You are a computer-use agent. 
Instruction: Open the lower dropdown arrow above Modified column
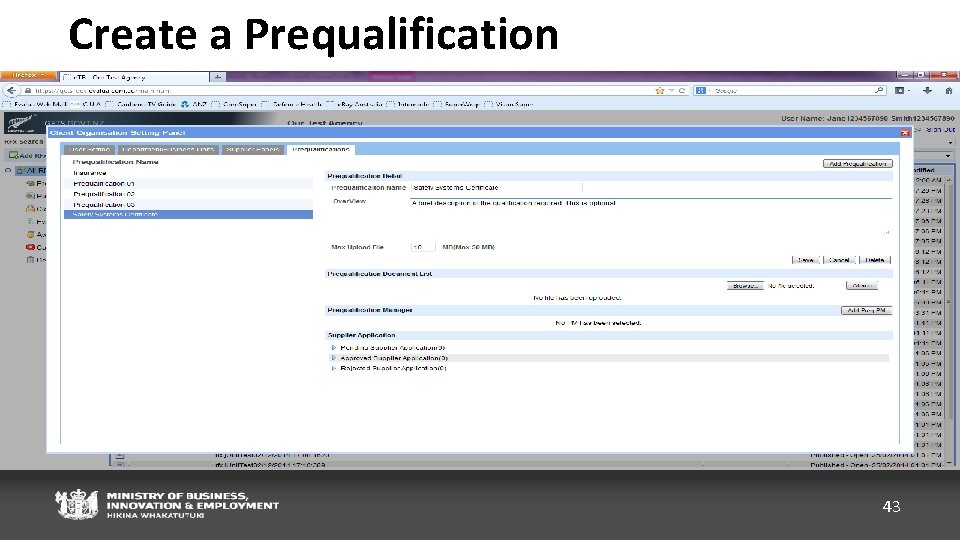pyautogui.click(x=948, y=156)
